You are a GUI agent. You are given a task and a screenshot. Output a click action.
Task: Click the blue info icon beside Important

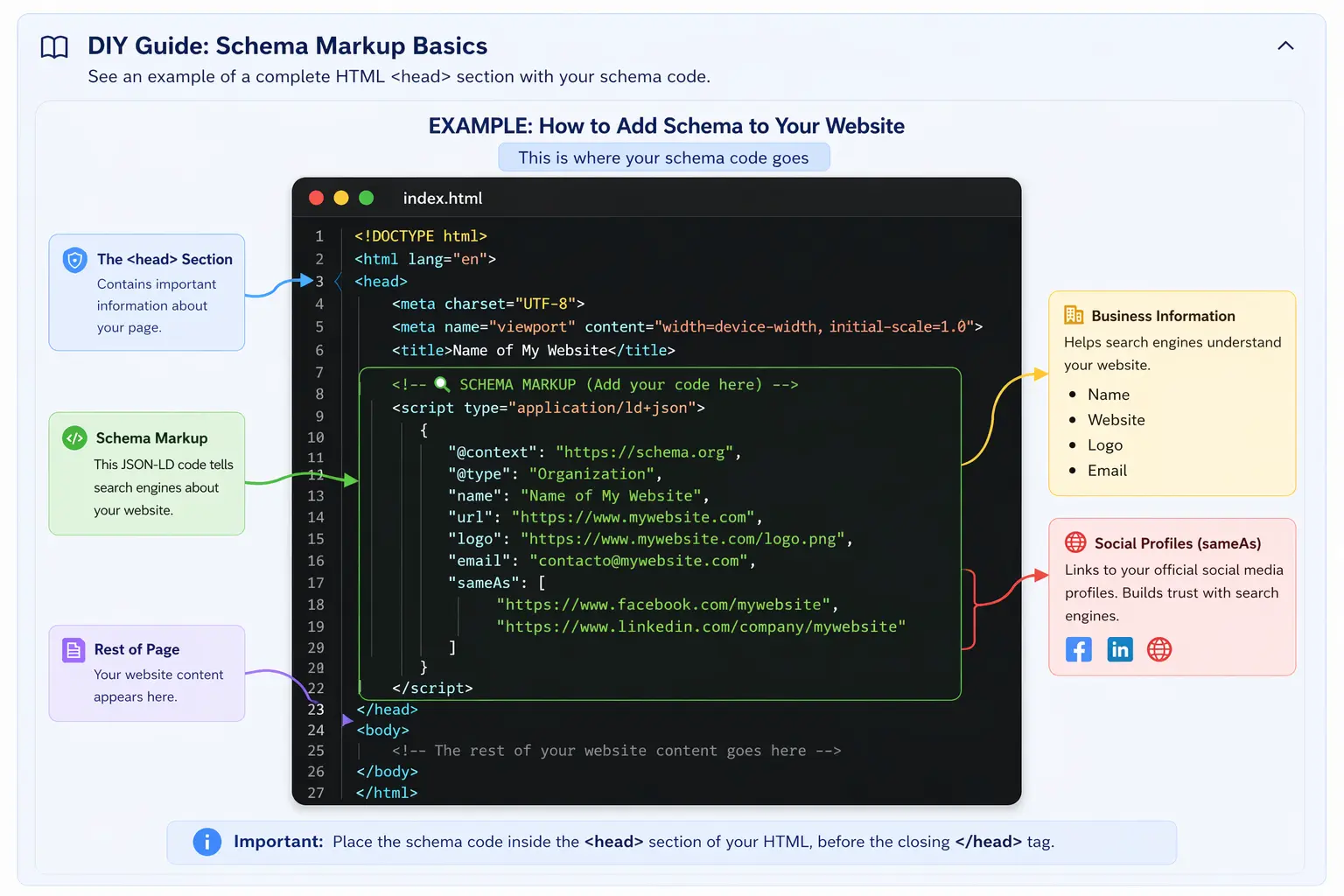coord(206,842)
